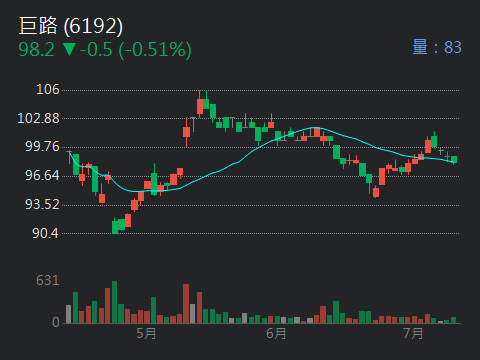Click the tallest green volume bar before 5月
The width and height of the screenshot is (480, 360).
115,302
